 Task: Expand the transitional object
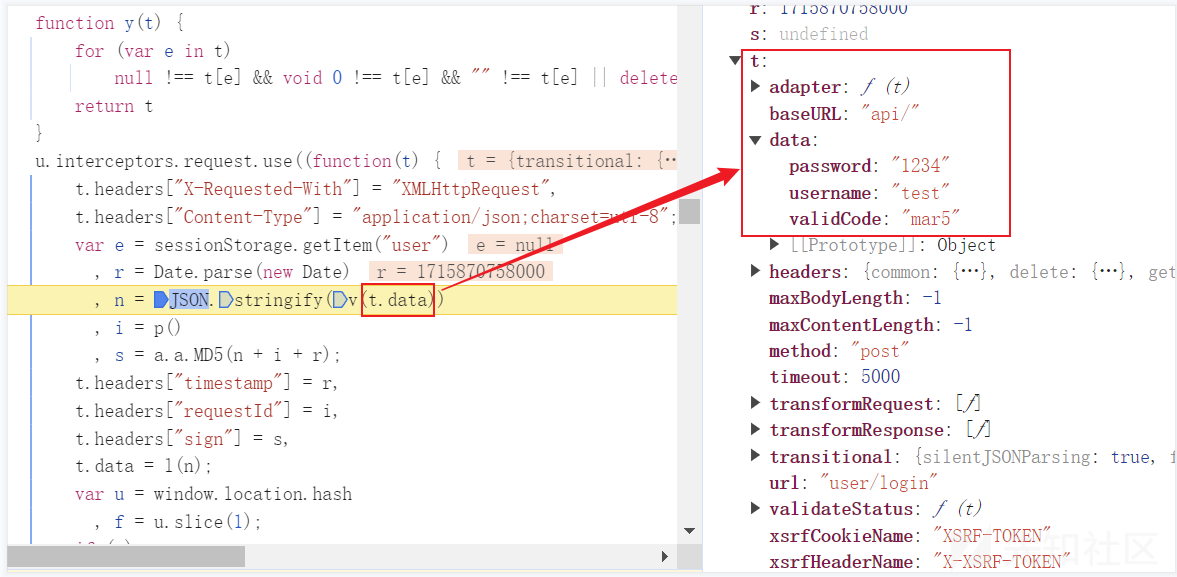tap(756, 457)
